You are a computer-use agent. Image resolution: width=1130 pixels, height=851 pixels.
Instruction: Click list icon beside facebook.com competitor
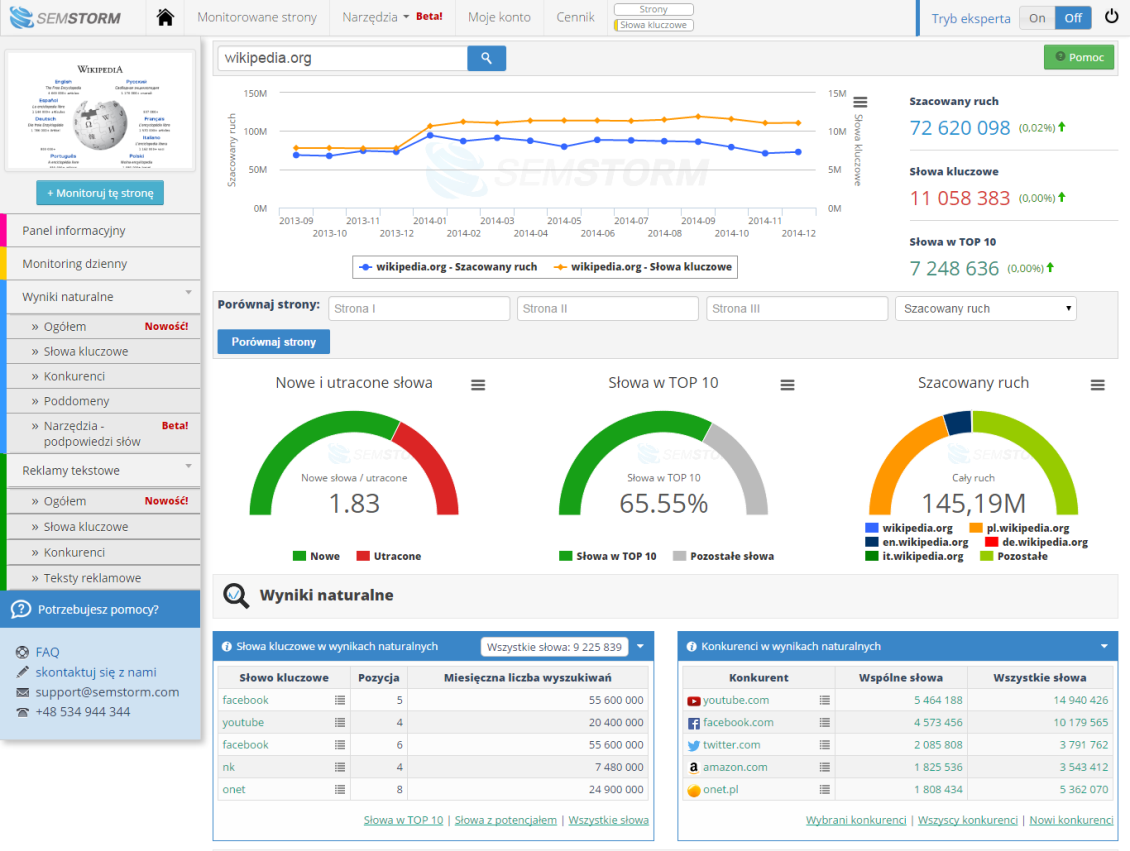(x=824, y=722)
